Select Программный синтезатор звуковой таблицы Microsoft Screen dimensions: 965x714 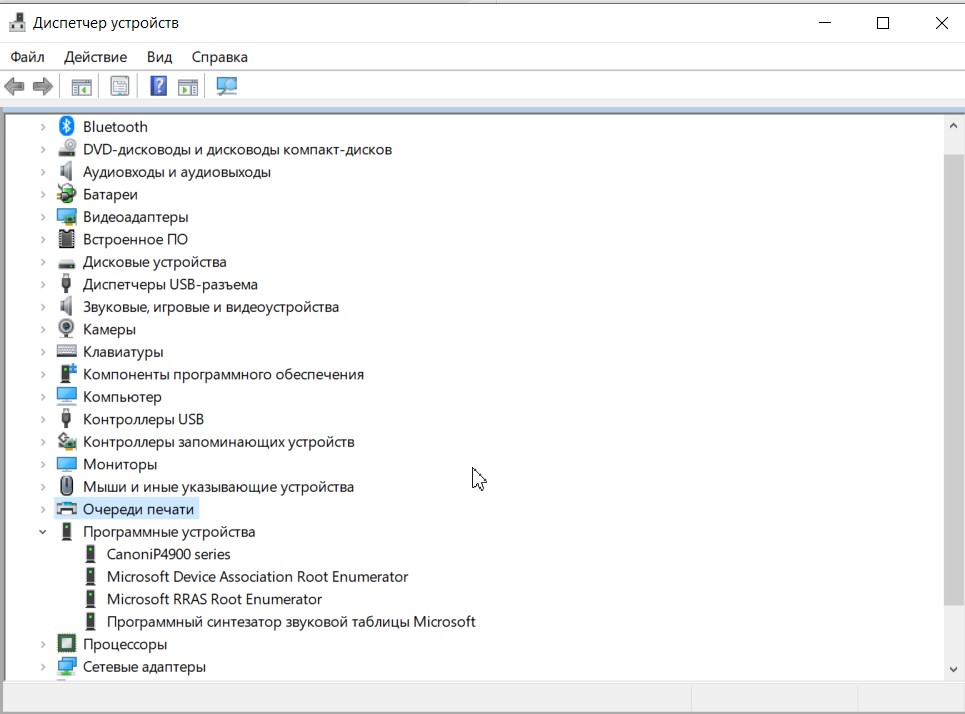point(291,622)
